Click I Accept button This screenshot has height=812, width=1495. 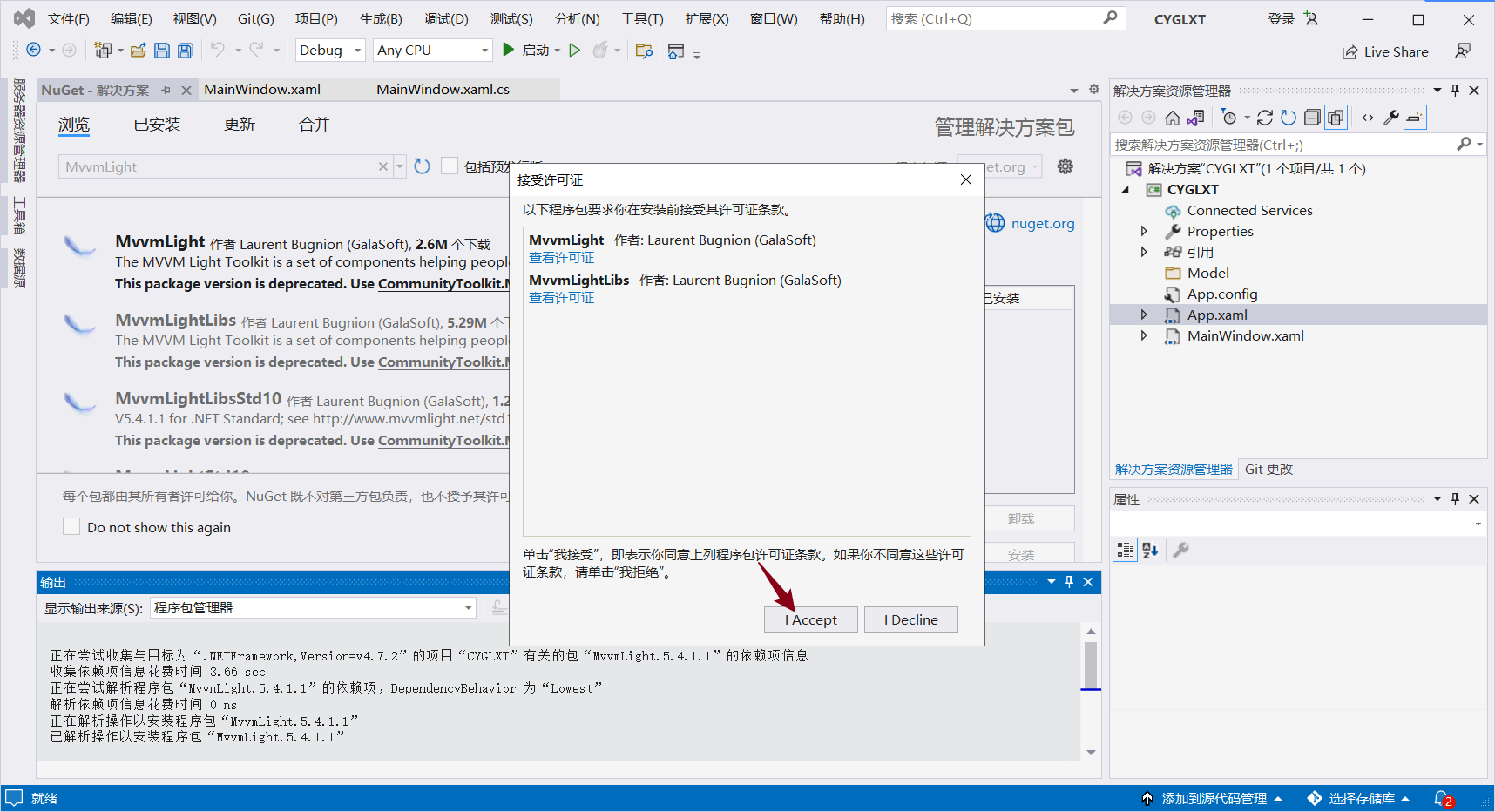(811, 619)
